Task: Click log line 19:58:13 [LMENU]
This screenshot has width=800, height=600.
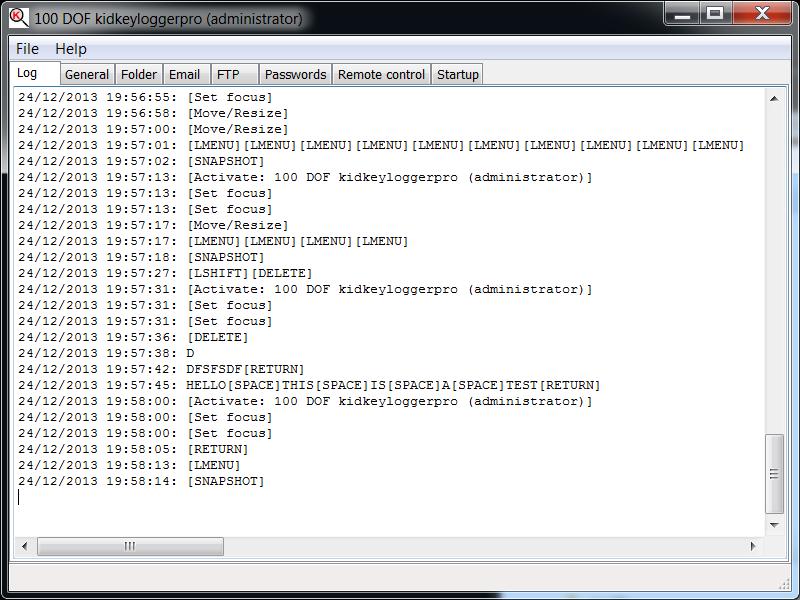Action: click(x=129, y=465)
